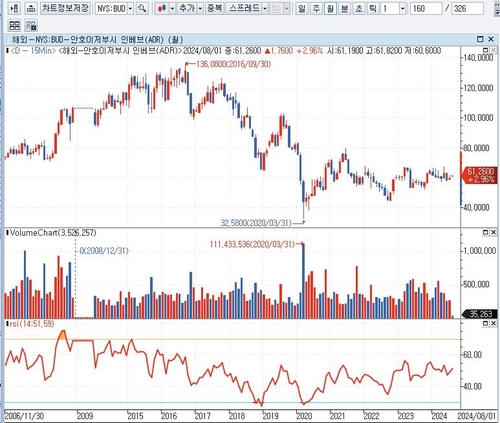
Task: Open the NYS:BUD symbol dropdown
Action: [130, 8]
